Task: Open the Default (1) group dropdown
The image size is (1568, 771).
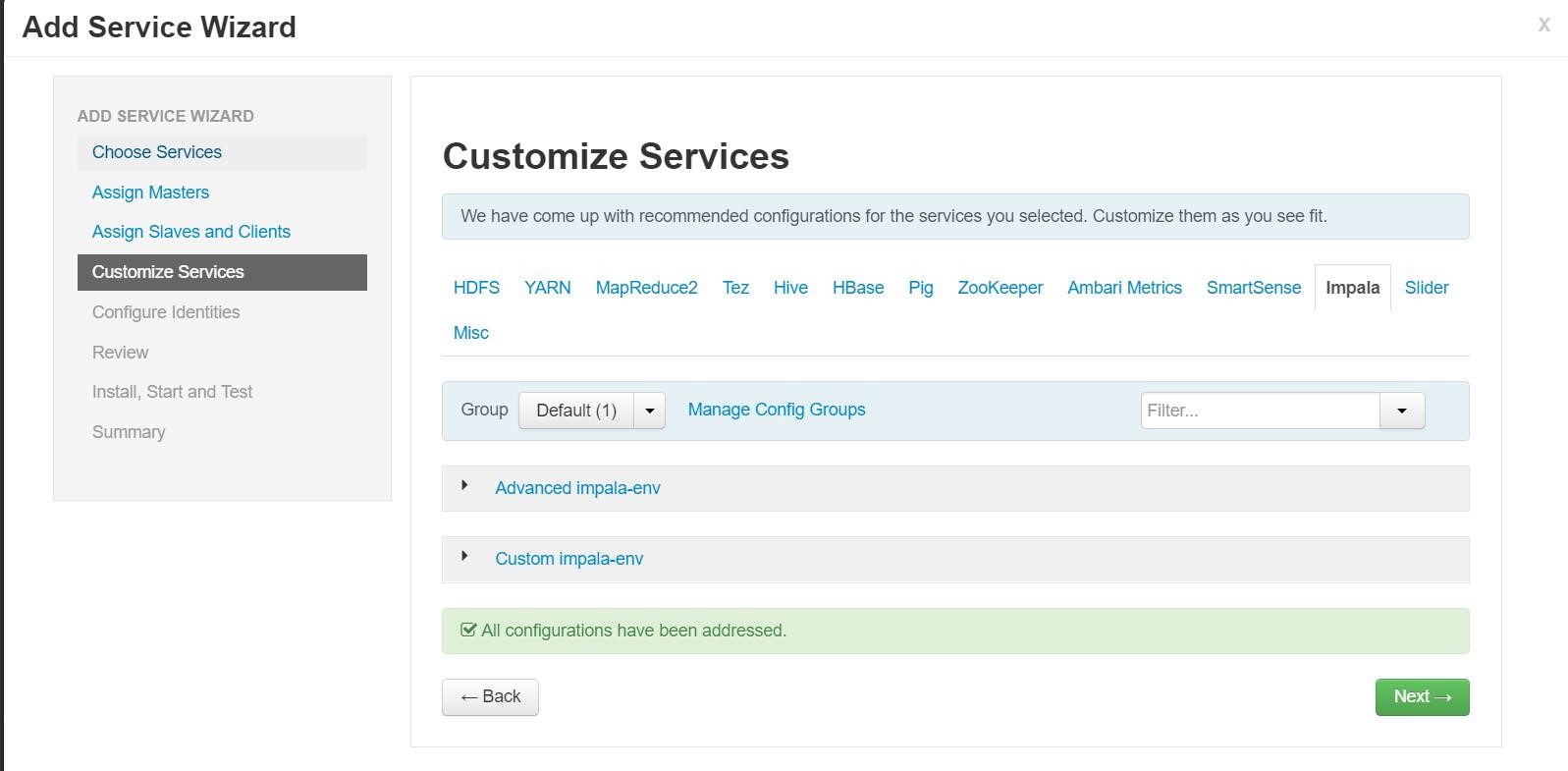Action: pyautogui.click(x=649, y=411)
